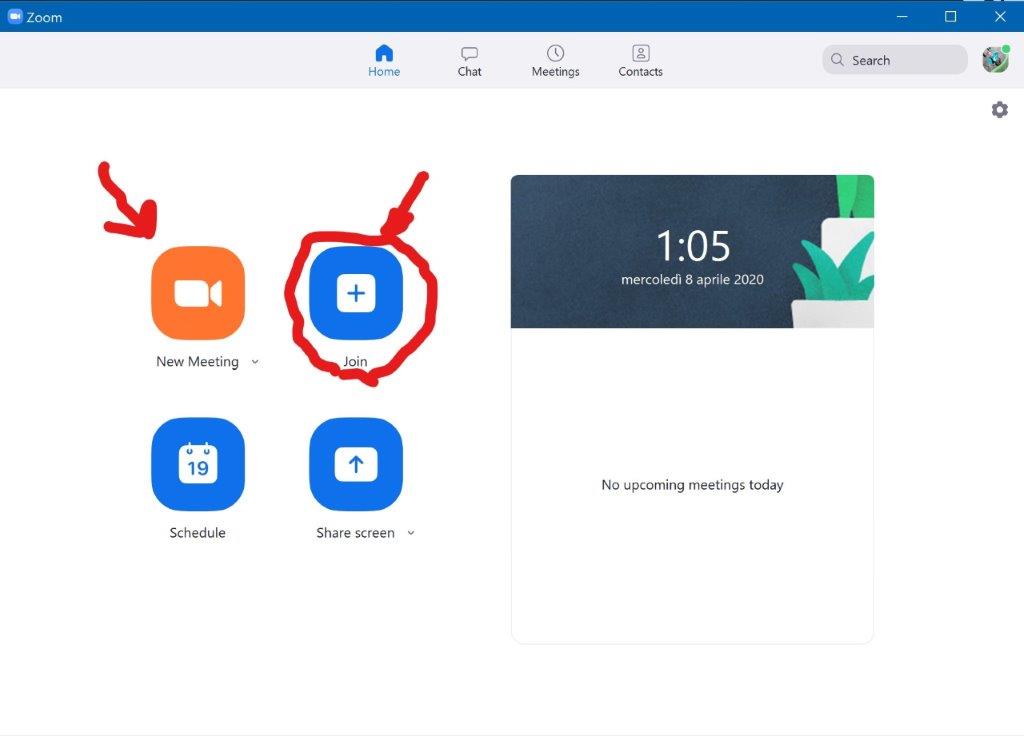Click the "No upcoming meetings today" text
Screen dimensions: 1024x736
tap(692, 485)
